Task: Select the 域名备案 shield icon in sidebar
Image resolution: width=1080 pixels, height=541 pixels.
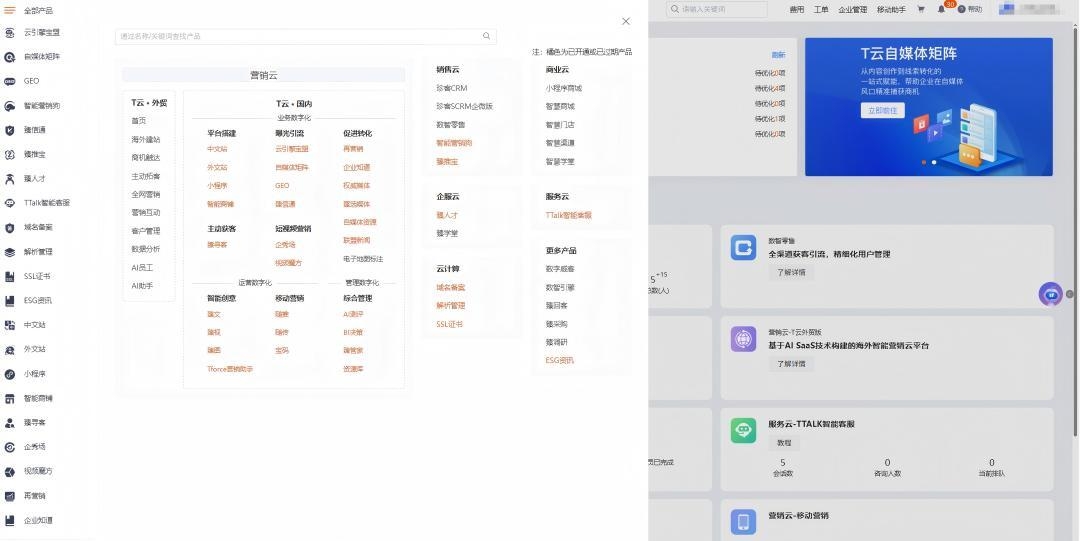Action: (x=10, y=227)
